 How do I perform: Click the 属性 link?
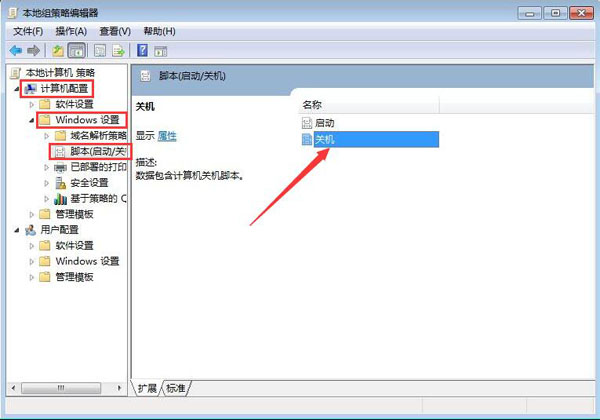pyautogui.click(x=167, y=136)
